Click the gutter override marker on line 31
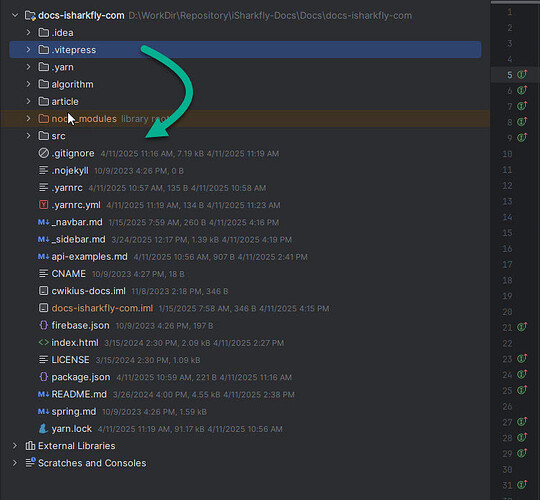Screen dimensions: 540x500 (522, 485)
